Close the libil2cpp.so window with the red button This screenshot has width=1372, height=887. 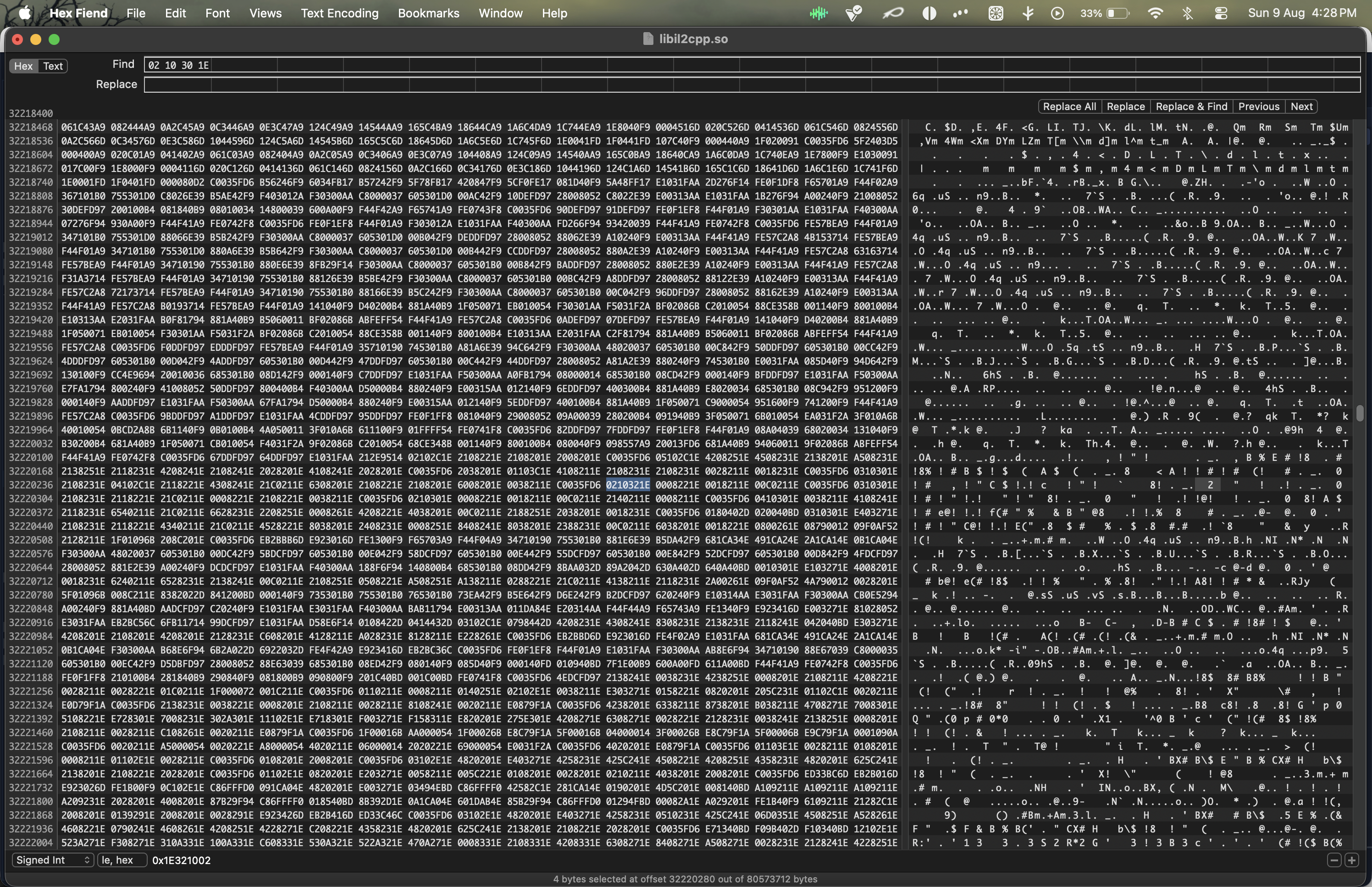[17, 39]
